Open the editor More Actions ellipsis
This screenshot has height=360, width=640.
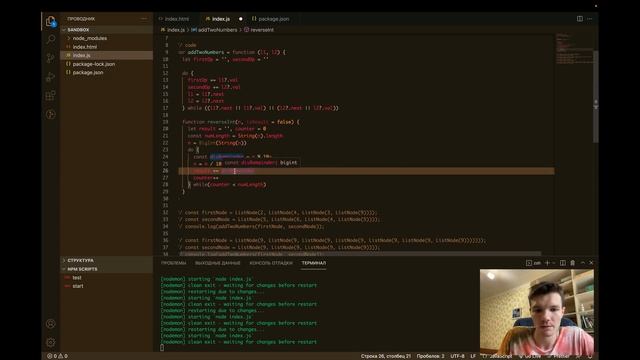590,19
